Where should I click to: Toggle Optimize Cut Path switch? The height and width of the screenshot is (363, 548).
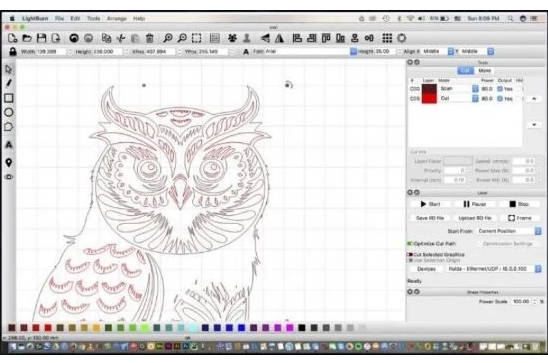(x=410, y=244)
